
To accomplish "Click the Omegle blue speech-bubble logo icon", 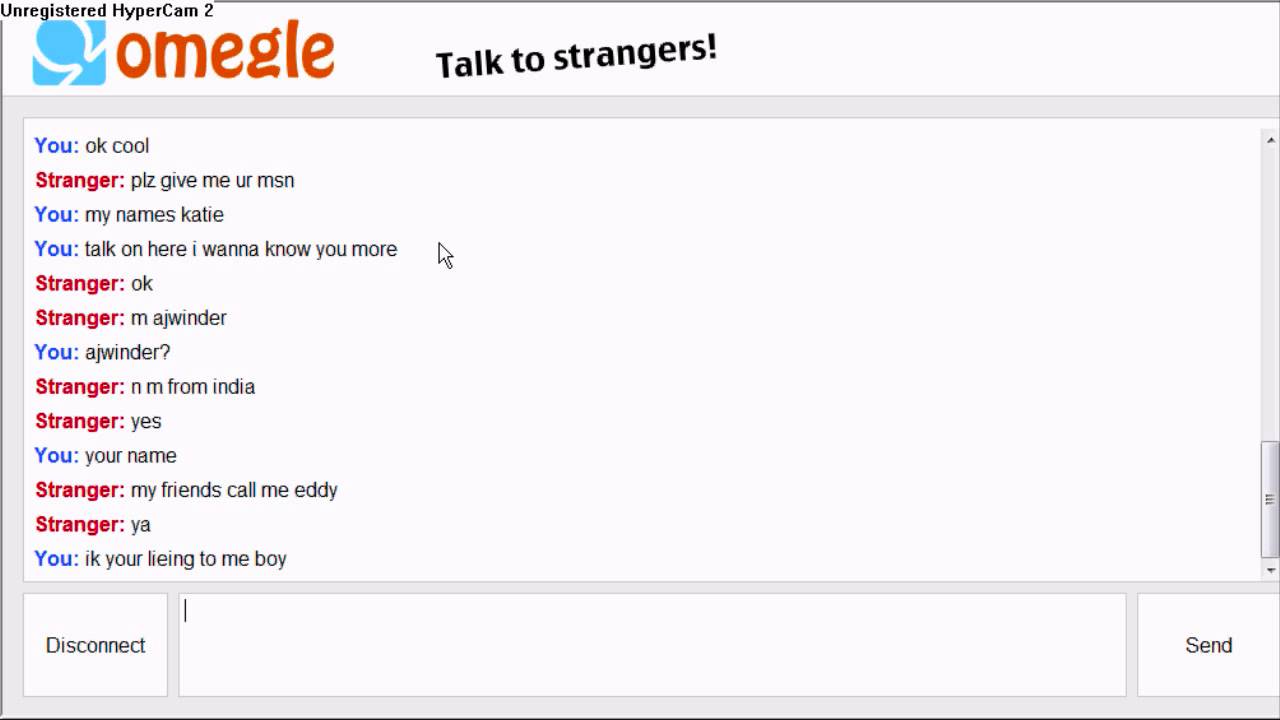I will (68, 52).
